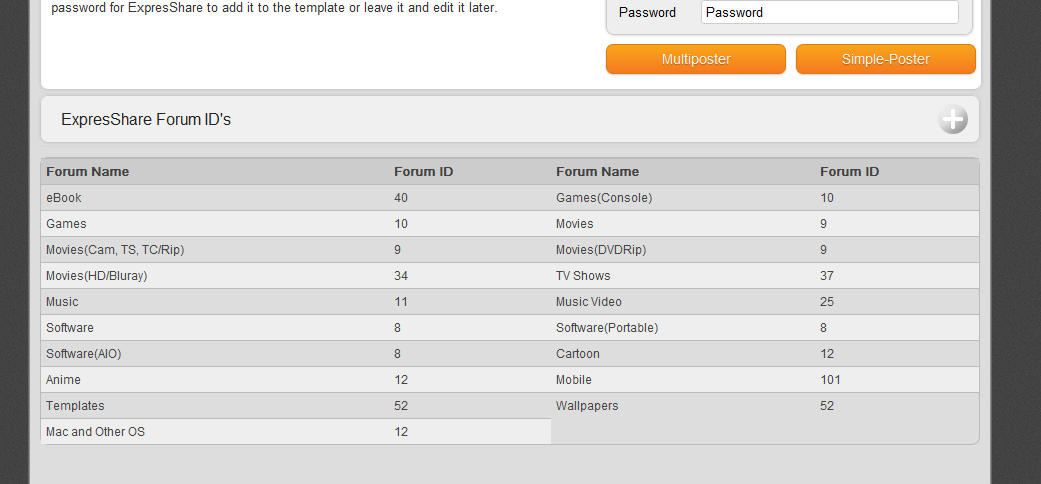Viewport: 1041px width, 484px height.
Task: Click the Music forum row
Action: coord(62,302)
